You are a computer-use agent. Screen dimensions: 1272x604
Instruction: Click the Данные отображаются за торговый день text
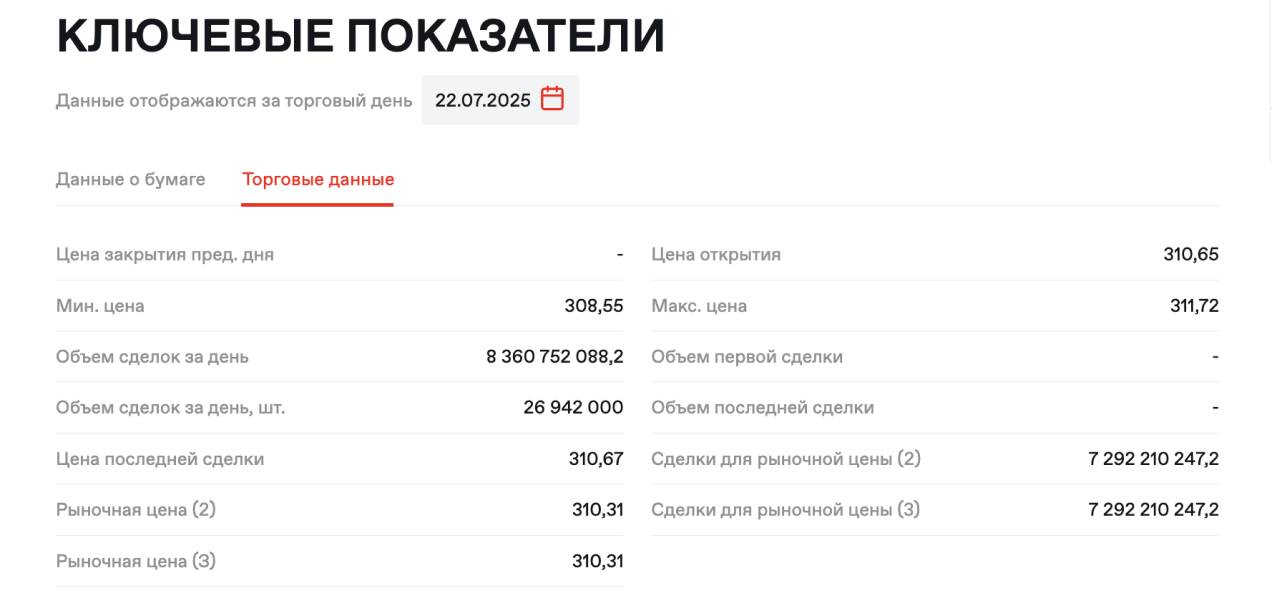[x=234, y=100]
